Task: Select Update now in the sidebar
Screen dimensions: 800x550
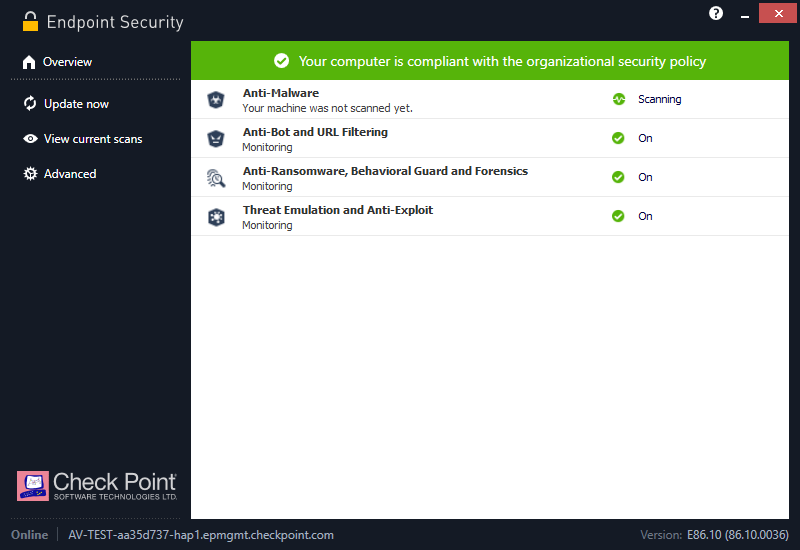Action: (76, 104)
